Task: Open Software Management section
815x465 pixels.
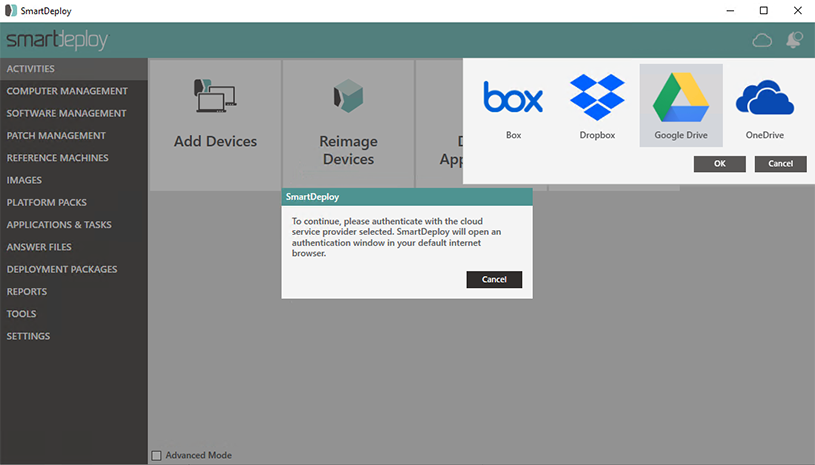Action: click(x=74, y=113)
